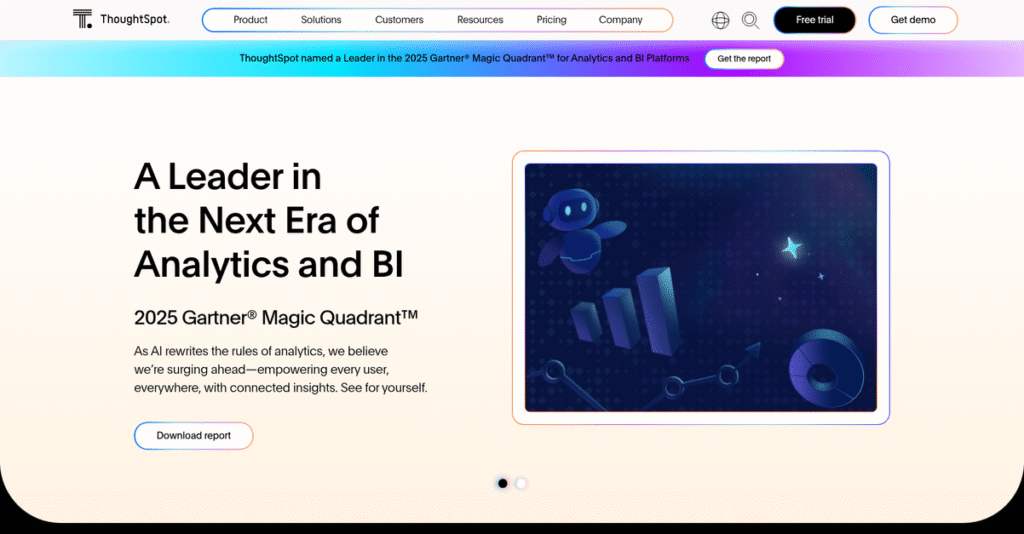Click the Get demo button
This screenshot has width=1024, height=534.
coord(913,20)
